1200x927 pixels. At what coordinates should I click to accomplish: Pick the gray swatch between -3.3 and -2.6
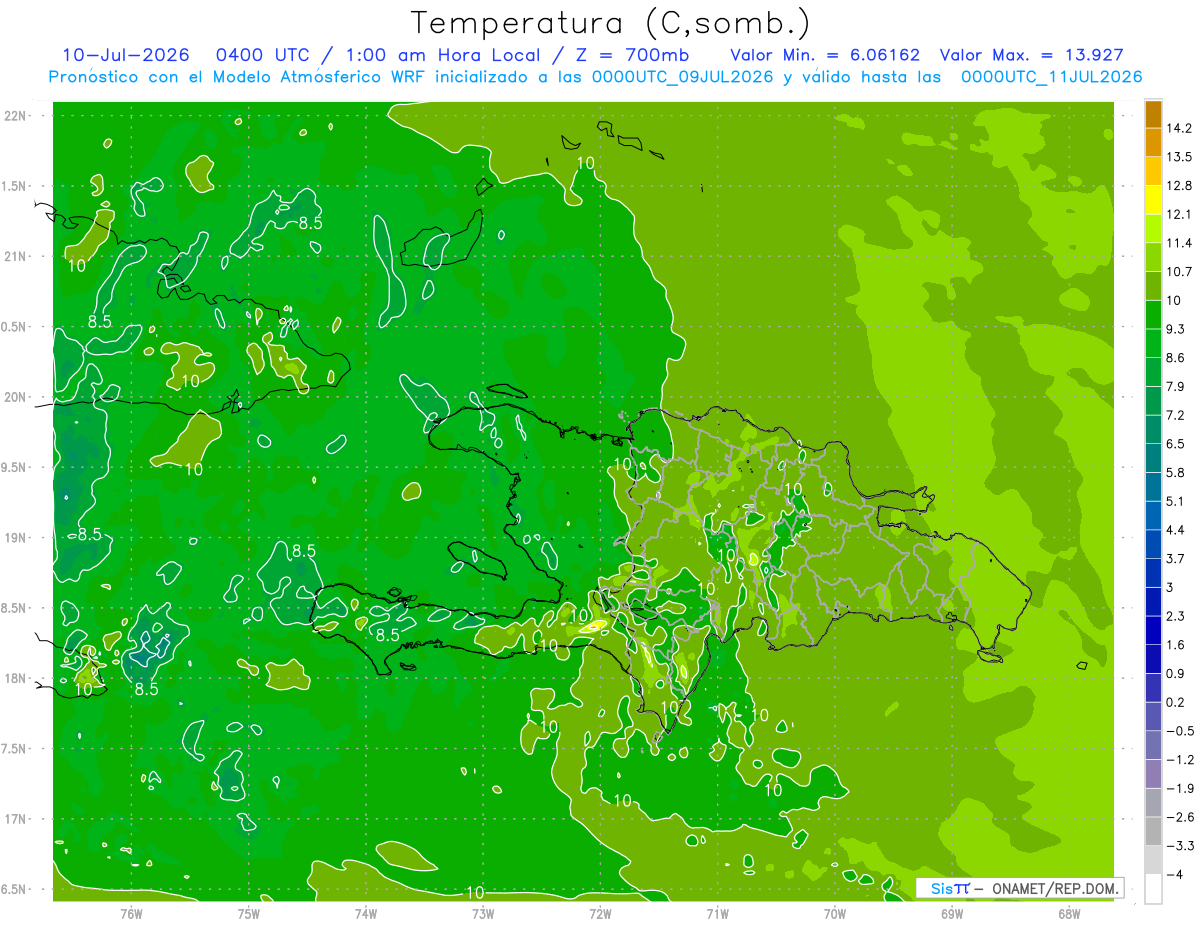pos(1153,831)
